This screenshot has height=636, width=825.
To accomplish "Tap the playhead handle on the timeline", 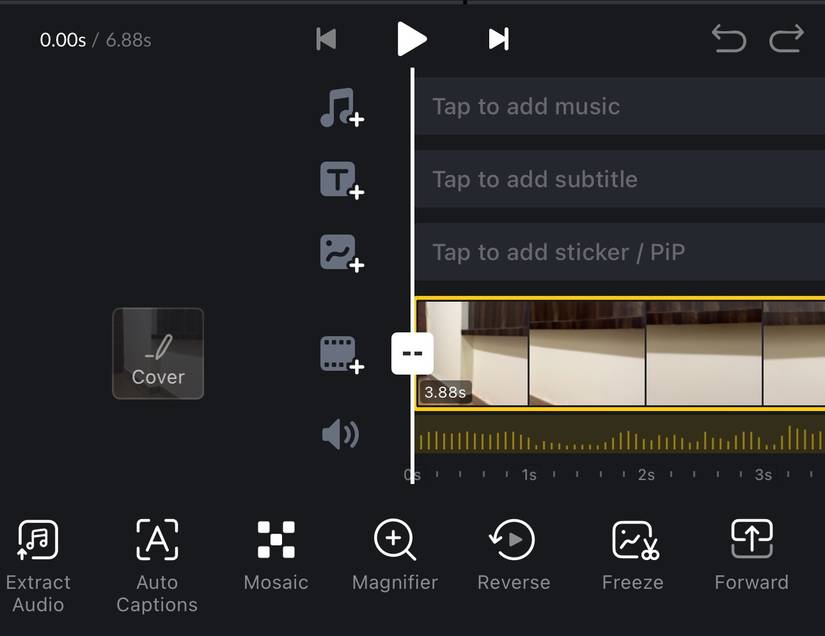I will [412, 352].
